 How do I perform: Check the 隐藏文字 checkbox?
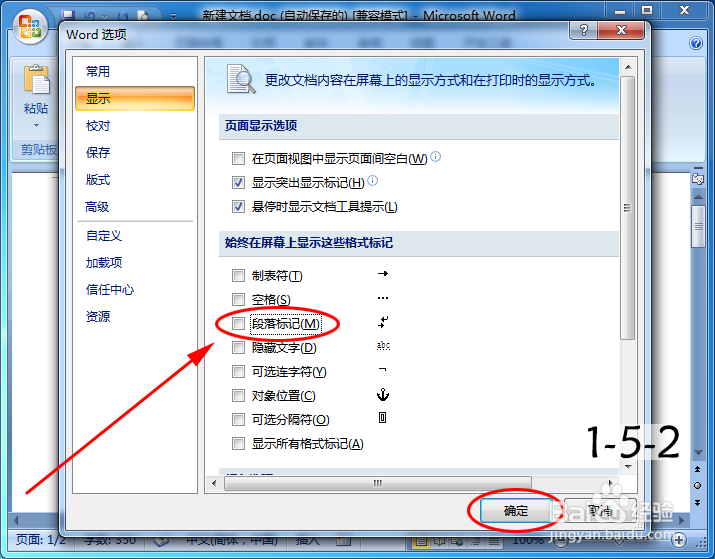(x=238, y=348)
